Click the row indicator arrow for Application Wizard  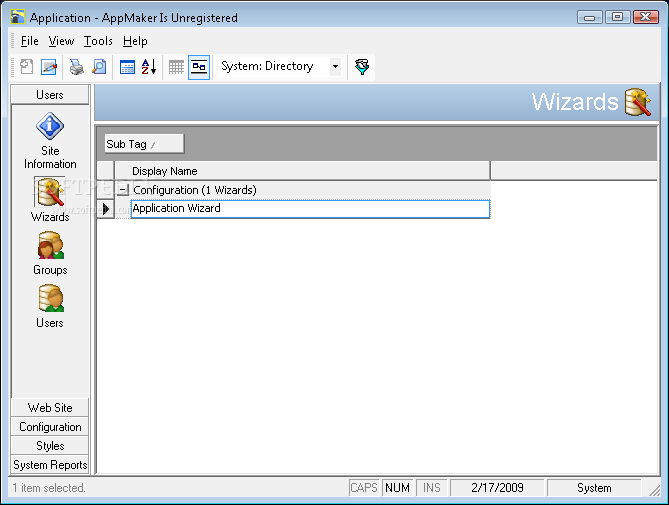[x=105, y=209]
